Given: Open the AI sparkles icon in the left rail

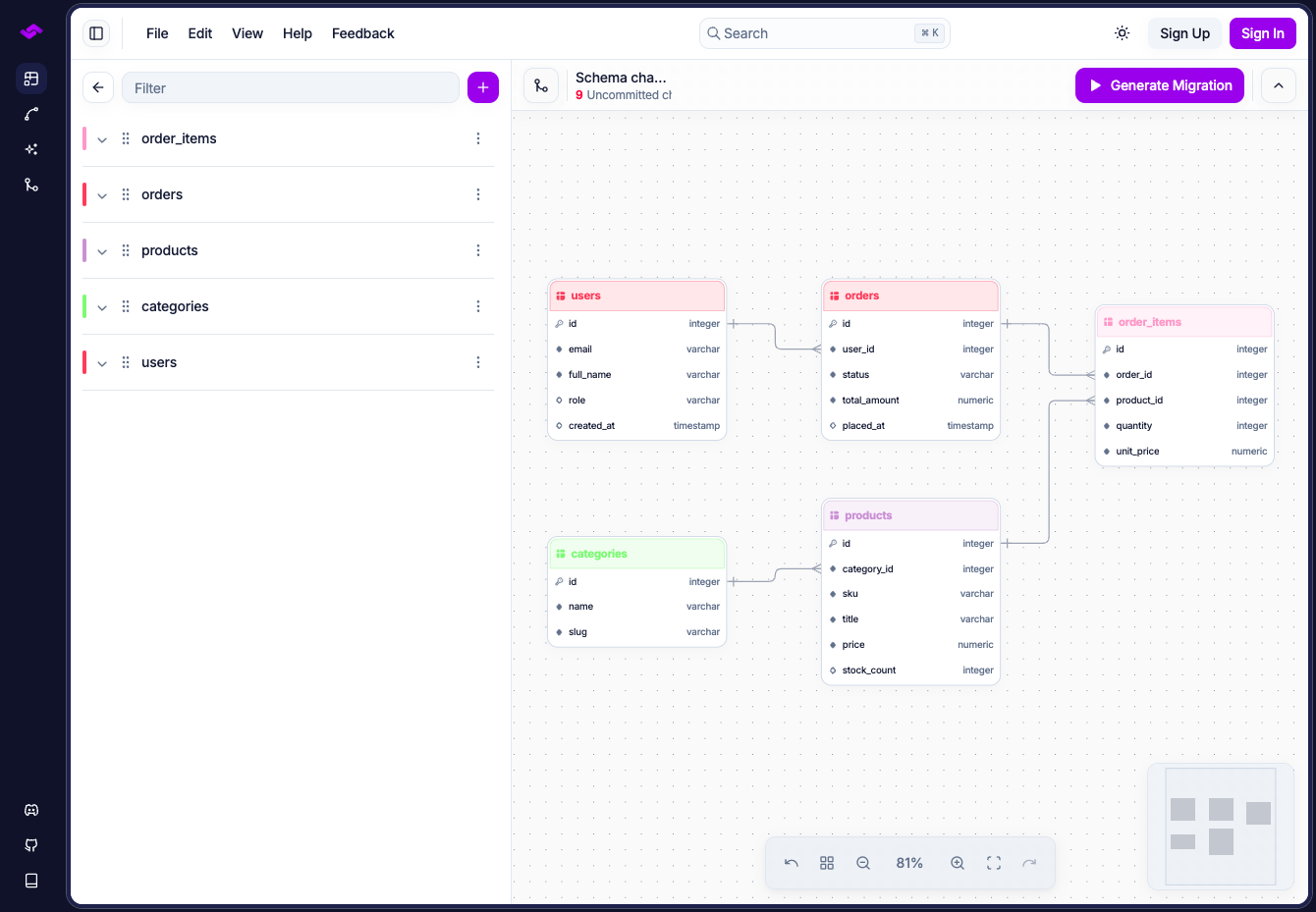Looking at the screenshot, I should [31, 149].
